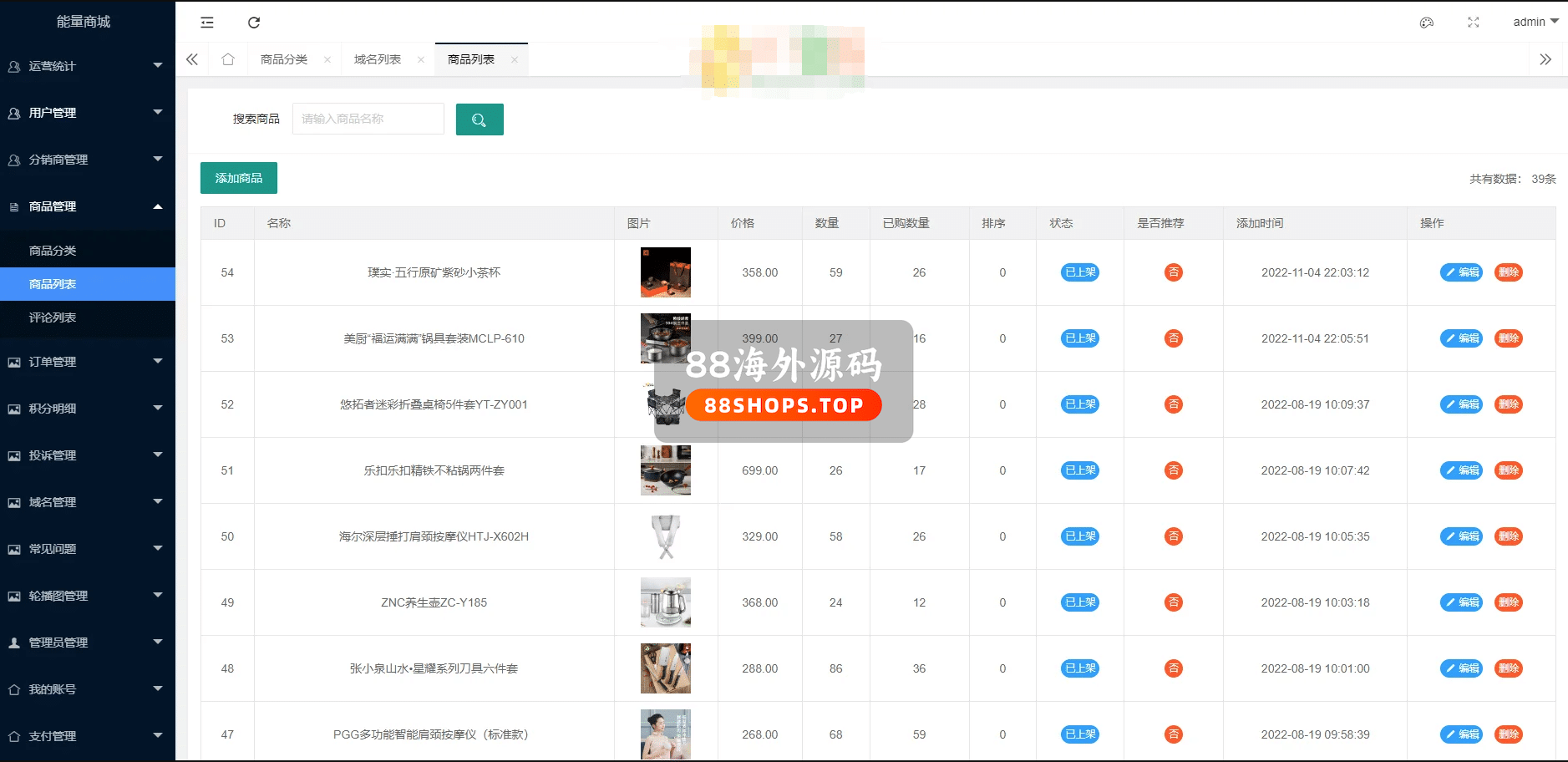Toggle 是否推荐 for product 53
This screenshot has width=1568, height=762.
click(1173, 338)
